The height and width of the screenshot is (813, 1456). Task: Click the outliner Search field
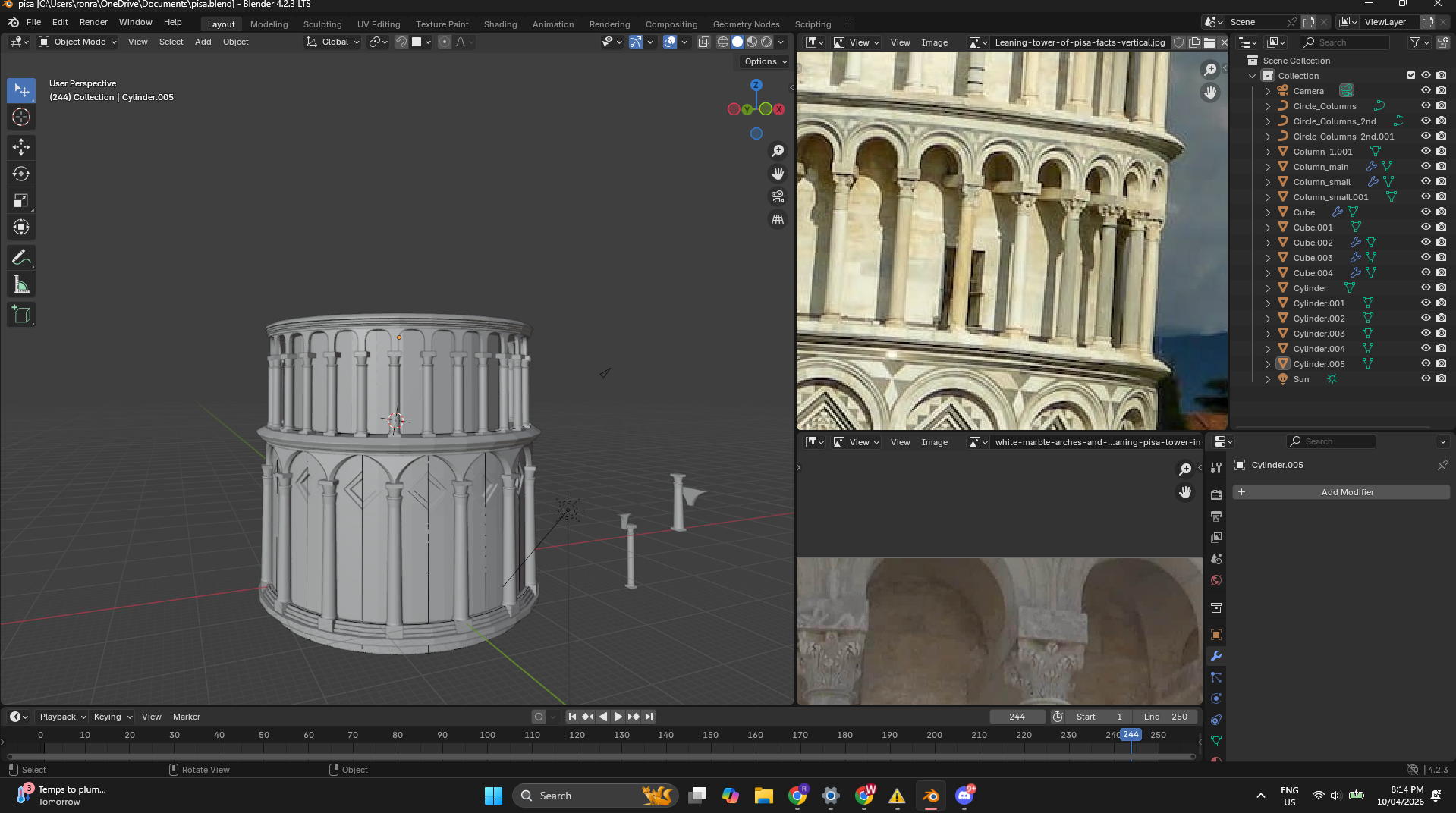[1345, 42]
